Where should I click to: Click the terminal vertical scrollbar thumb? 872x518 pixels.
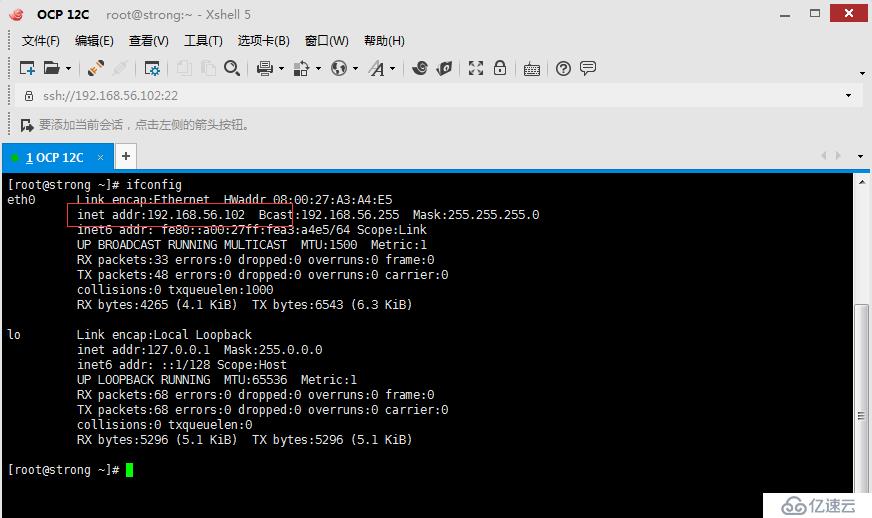tap(861, 398)
